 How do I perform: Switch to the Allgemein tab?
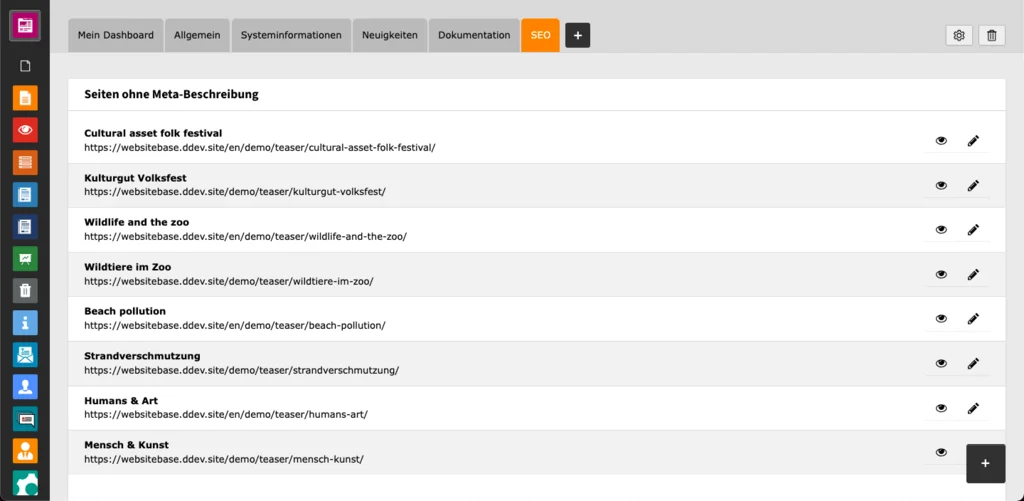tap(197, 35)
